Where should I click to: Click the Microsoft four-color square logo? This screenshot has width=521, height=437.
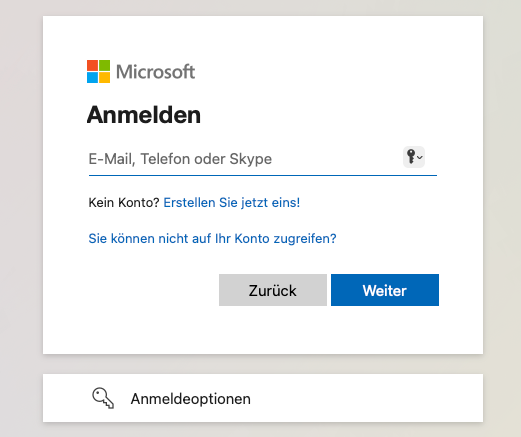point(98,71)
